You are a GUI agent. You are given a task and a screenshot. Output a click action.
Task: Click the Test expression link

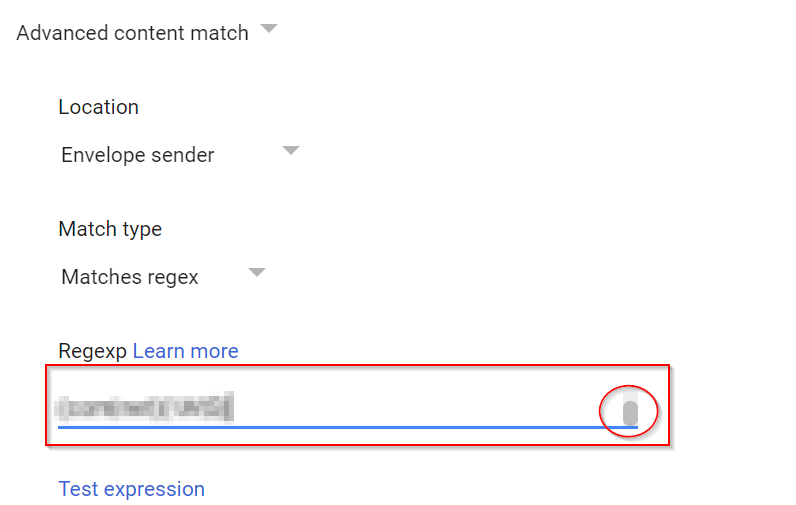131,489
